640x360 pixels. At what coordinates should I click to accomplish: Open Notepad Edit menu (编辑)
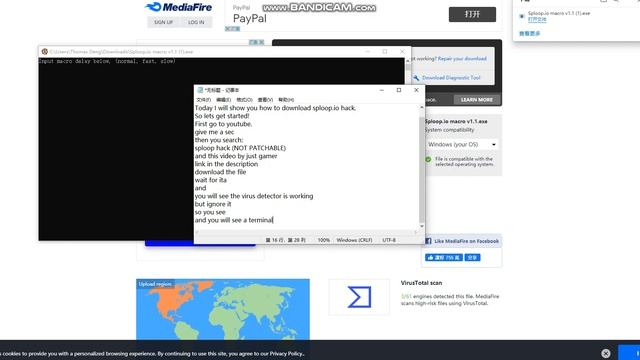224,100
